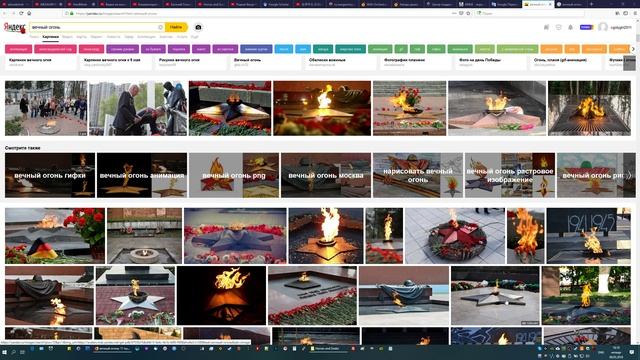
Task: Open flame on black background image
Action: 221,296
